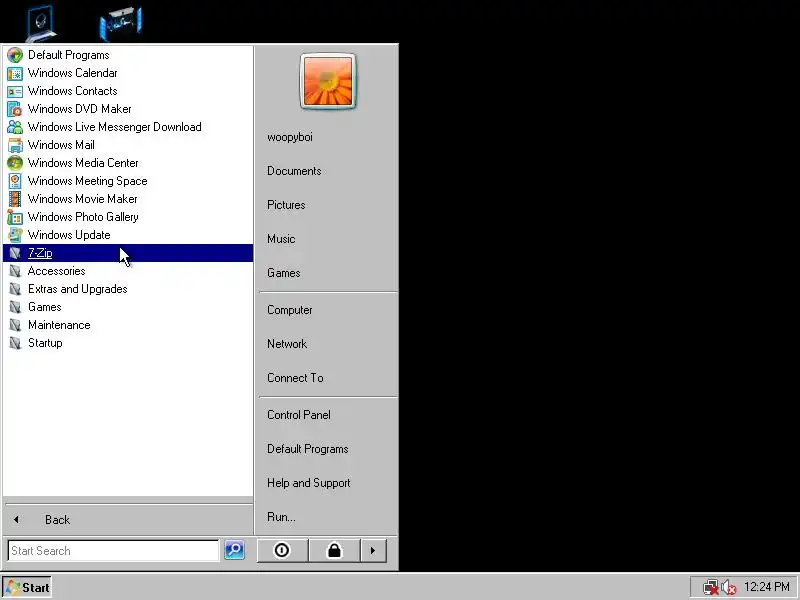Open the first desktop icon at top left

tap(41, 22)
